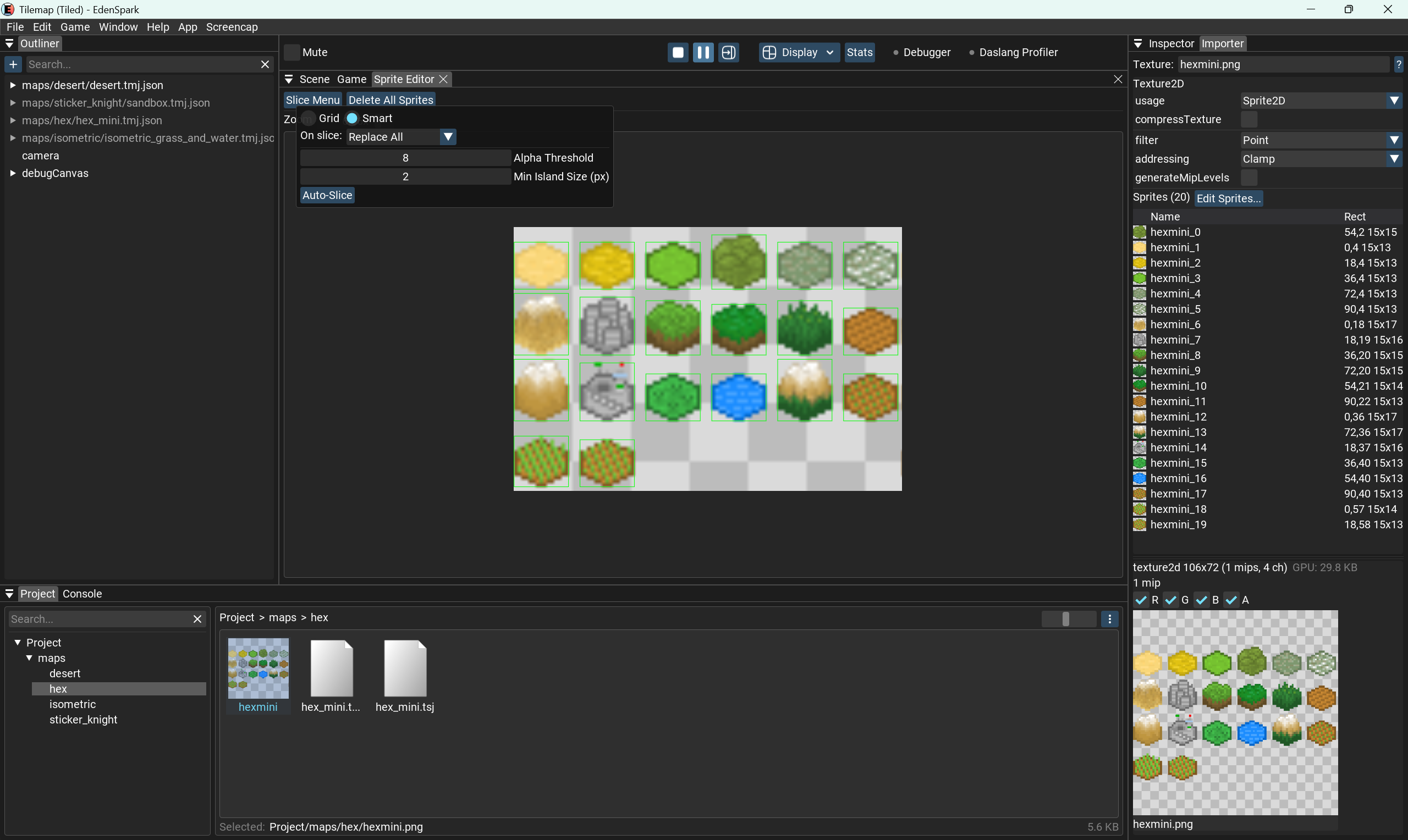
Task: Close the sprite editor viewport panel
Action: coord(1118,79)
